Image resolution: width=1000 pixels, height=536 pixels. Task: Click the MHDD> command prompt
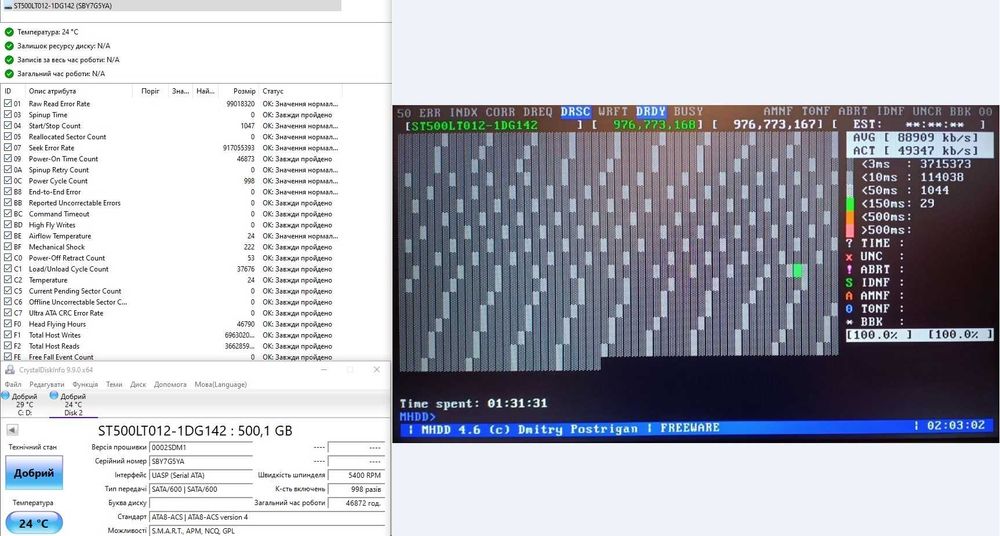click(x=417, y=417)
